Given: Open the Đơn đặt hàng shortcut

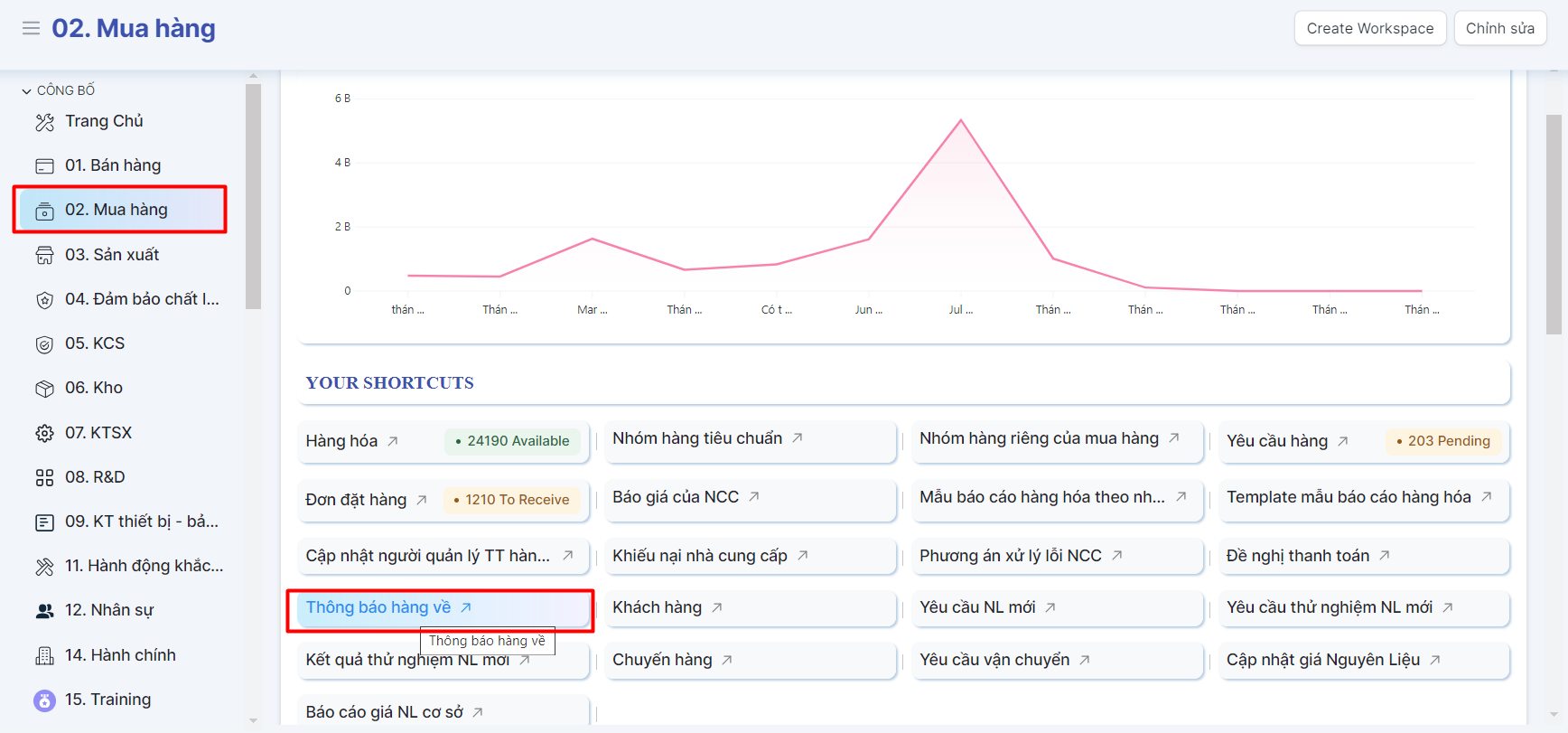Looking at the screenshot, I should click(x=357, y=500).
